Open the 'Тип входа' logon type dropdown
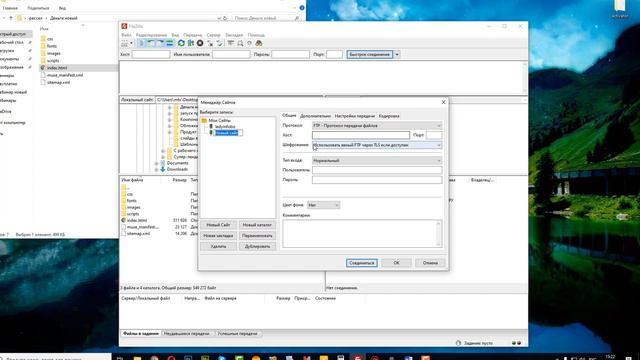The height and width of the screenshot is (360, 640). coord(377,160)
